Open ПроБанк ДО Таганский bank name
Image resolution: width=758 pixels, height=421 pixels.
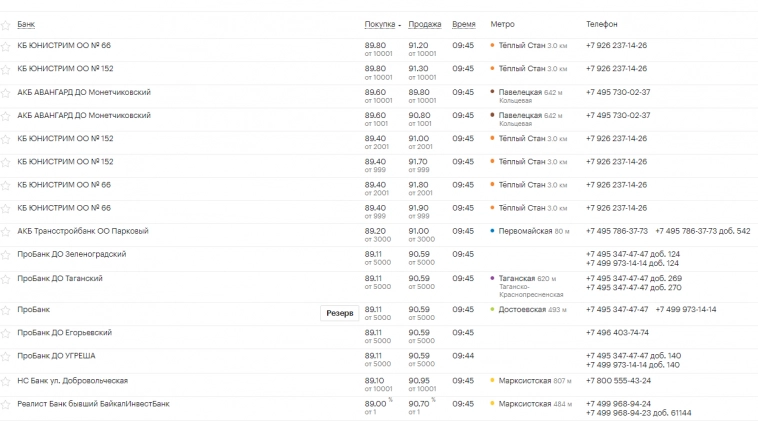coord(60,278)
